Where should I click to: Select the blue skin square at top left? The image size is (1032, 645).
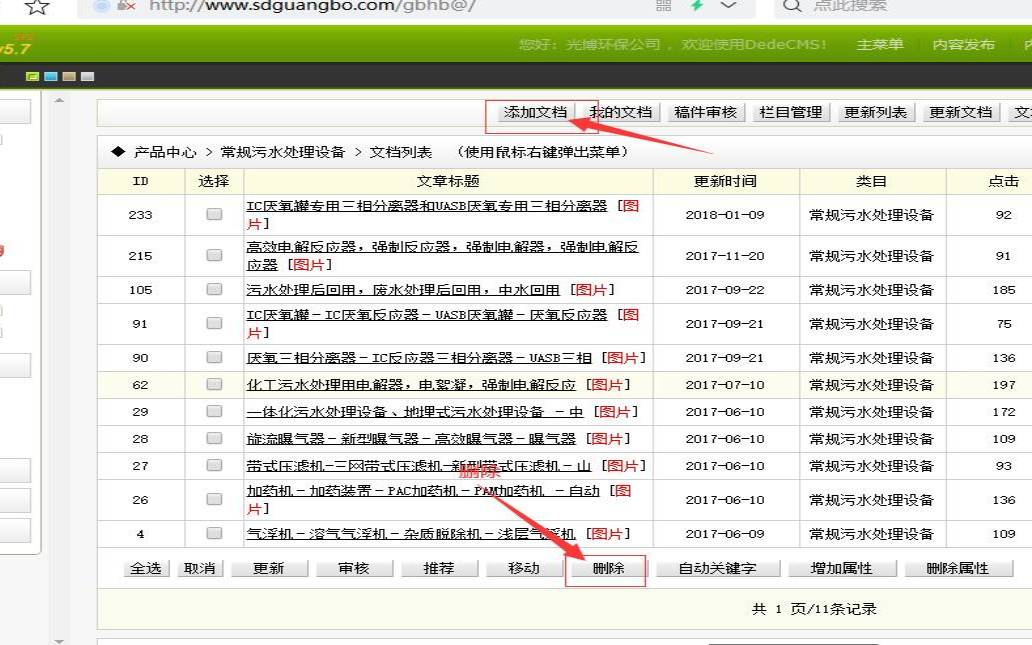[50, 76]
